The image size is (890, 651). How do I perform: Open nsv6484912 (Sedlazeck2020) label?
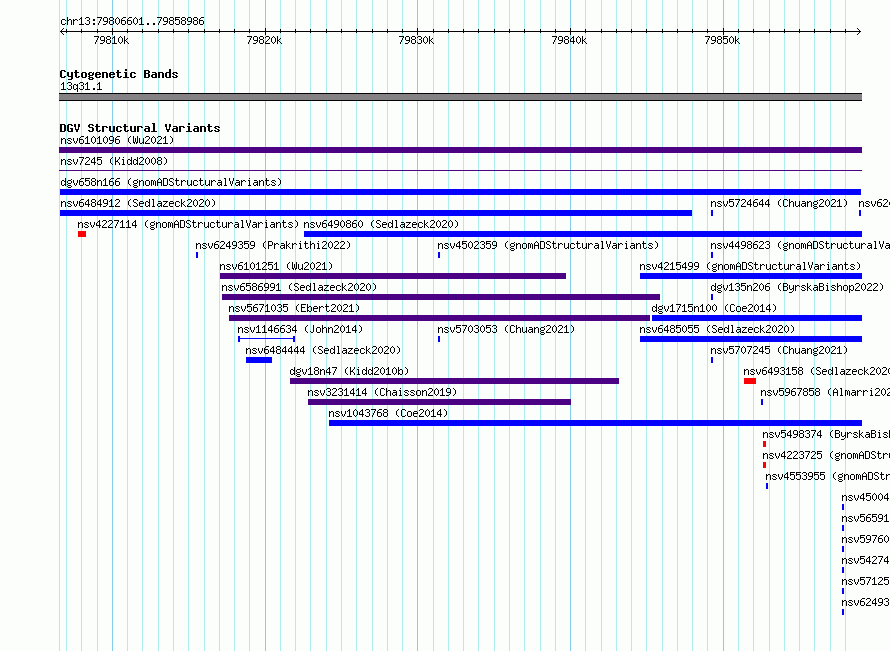138,203
